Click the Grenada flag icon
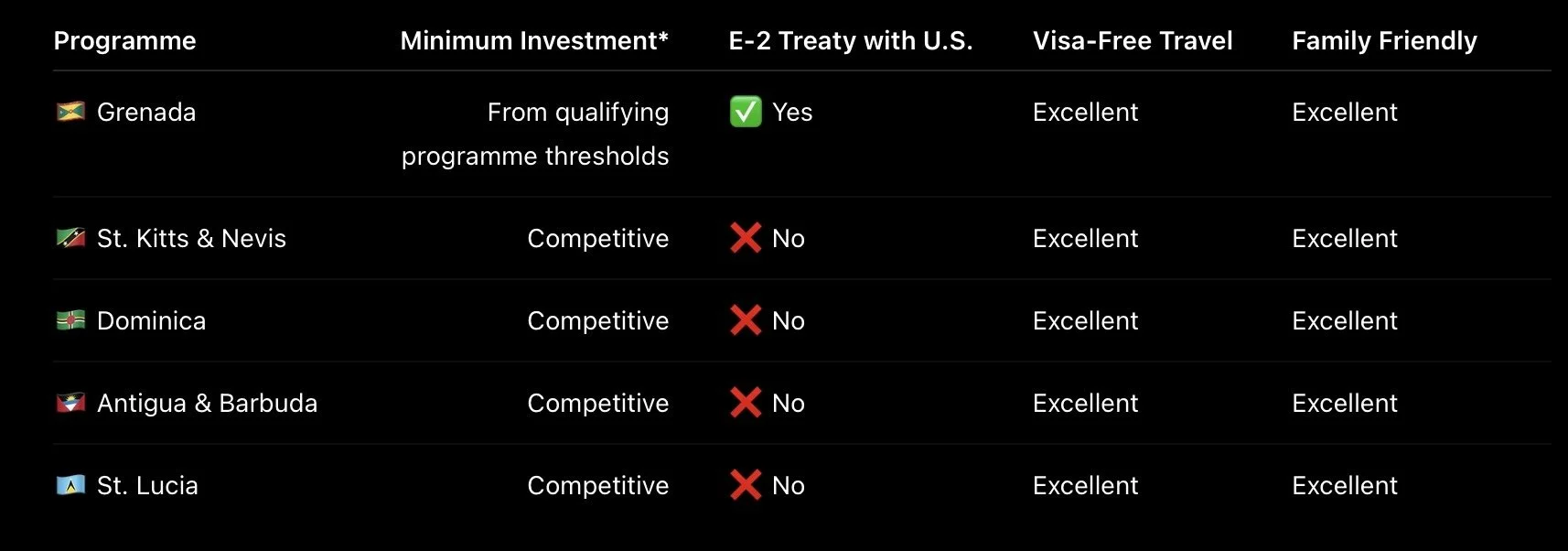The height and width of the screenshot is (551, 1568). pyautogui.click(x=70, y=112)
